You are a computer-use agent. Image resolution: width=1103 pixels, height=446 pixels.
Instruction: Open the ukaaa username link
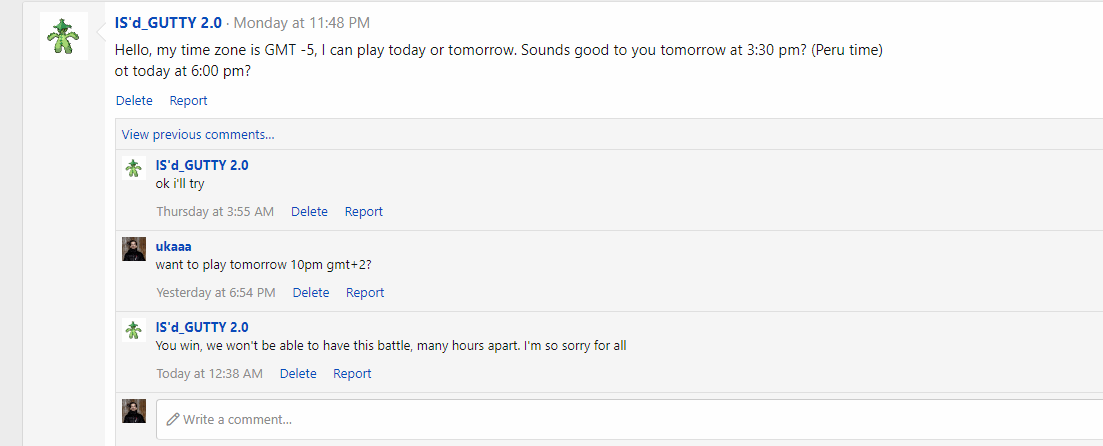pos(174,246)
